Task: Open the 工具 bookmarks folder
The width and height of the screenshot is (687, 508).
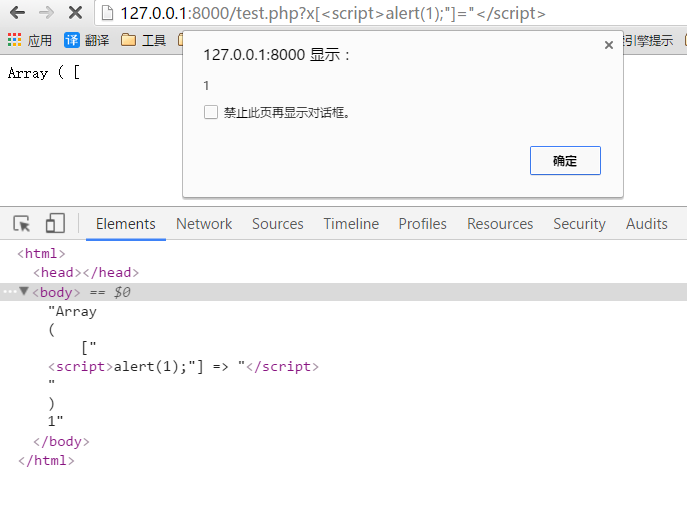Action: tap(143, 40)
